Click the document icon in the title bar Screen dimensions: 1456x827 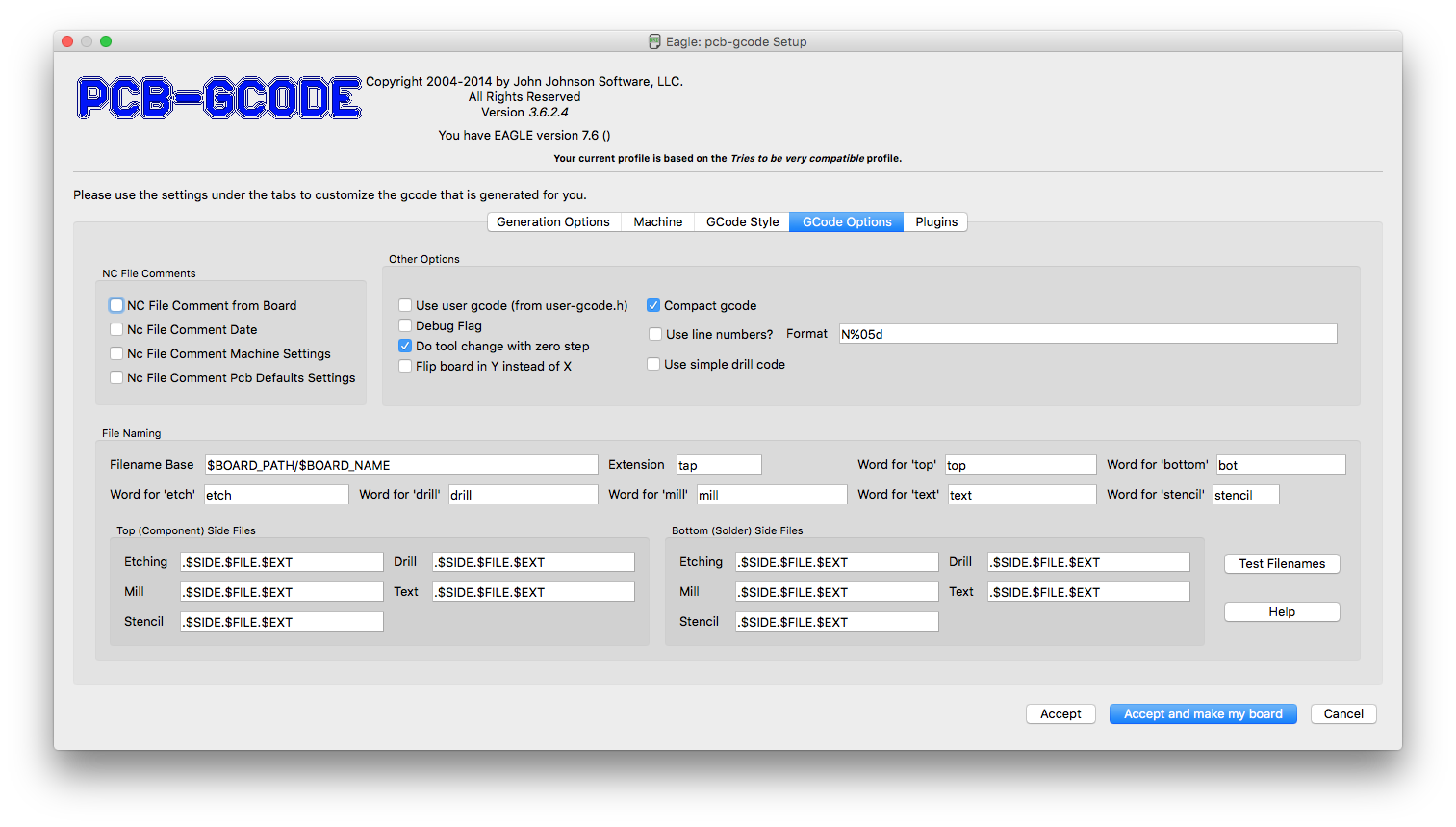pos(654,41)
